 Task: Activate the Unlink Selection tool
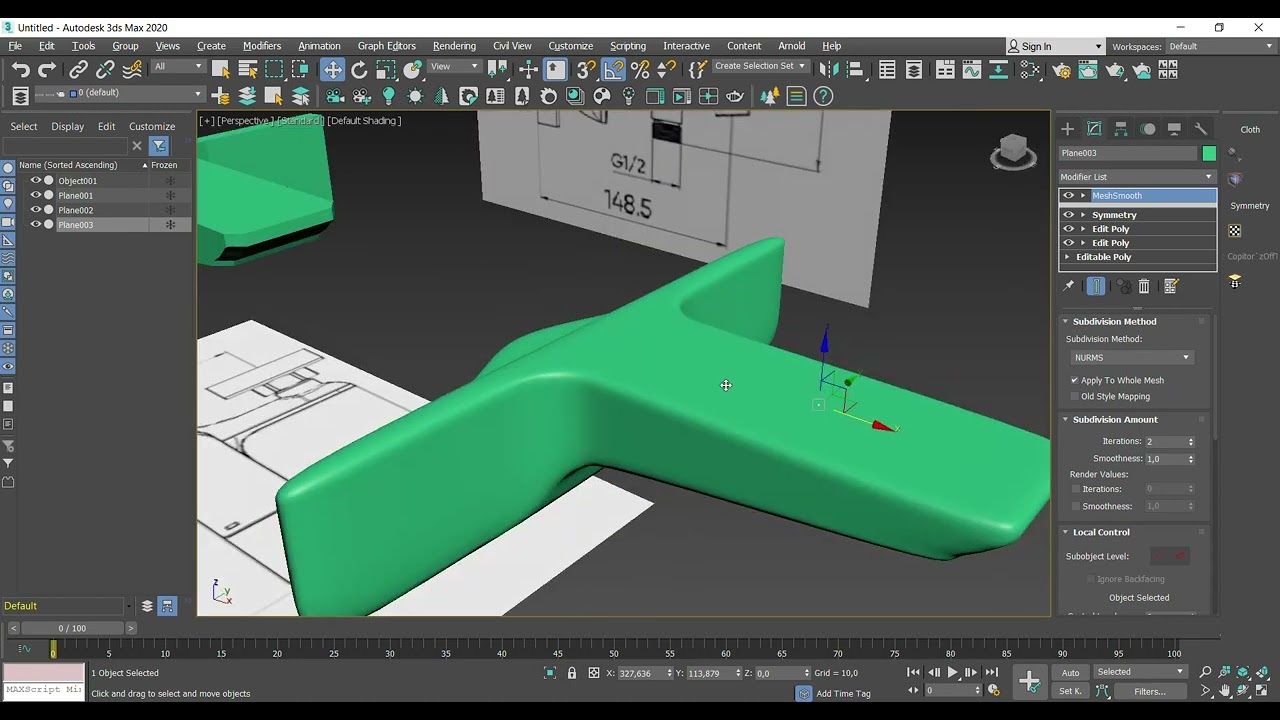(105, 69)
